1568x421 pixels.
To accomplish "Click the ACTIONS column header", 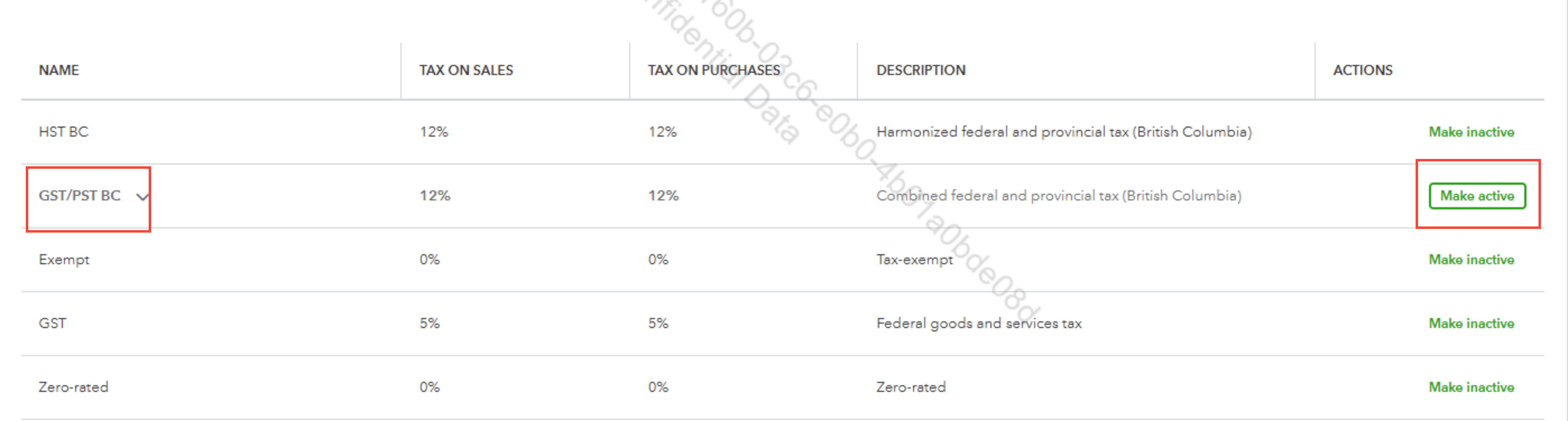I will tap(1362, 70).
